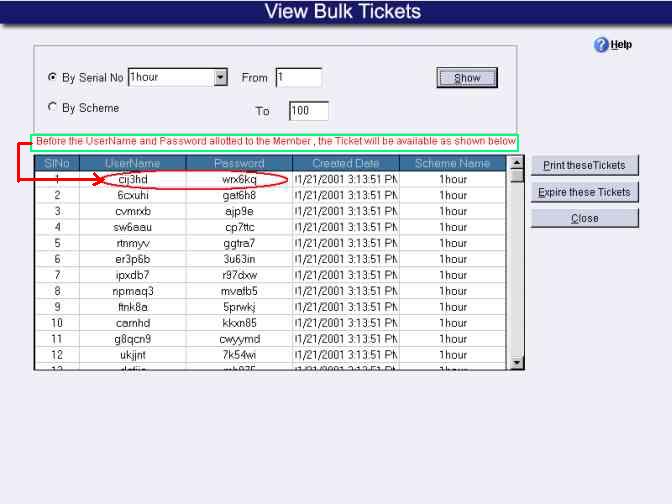Open the Help link
This screenshot has height=504, width=672.
(622, 45)
